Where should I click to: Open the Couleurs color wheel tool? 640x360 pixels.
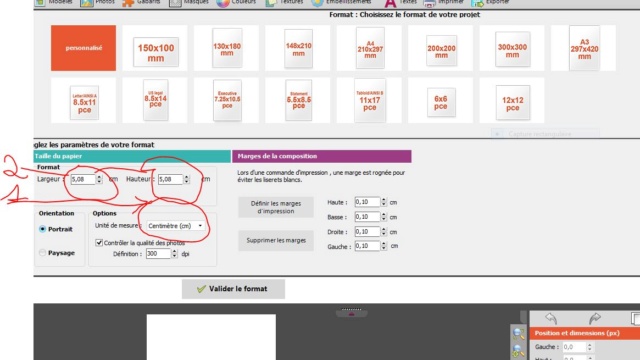(222, 2)
